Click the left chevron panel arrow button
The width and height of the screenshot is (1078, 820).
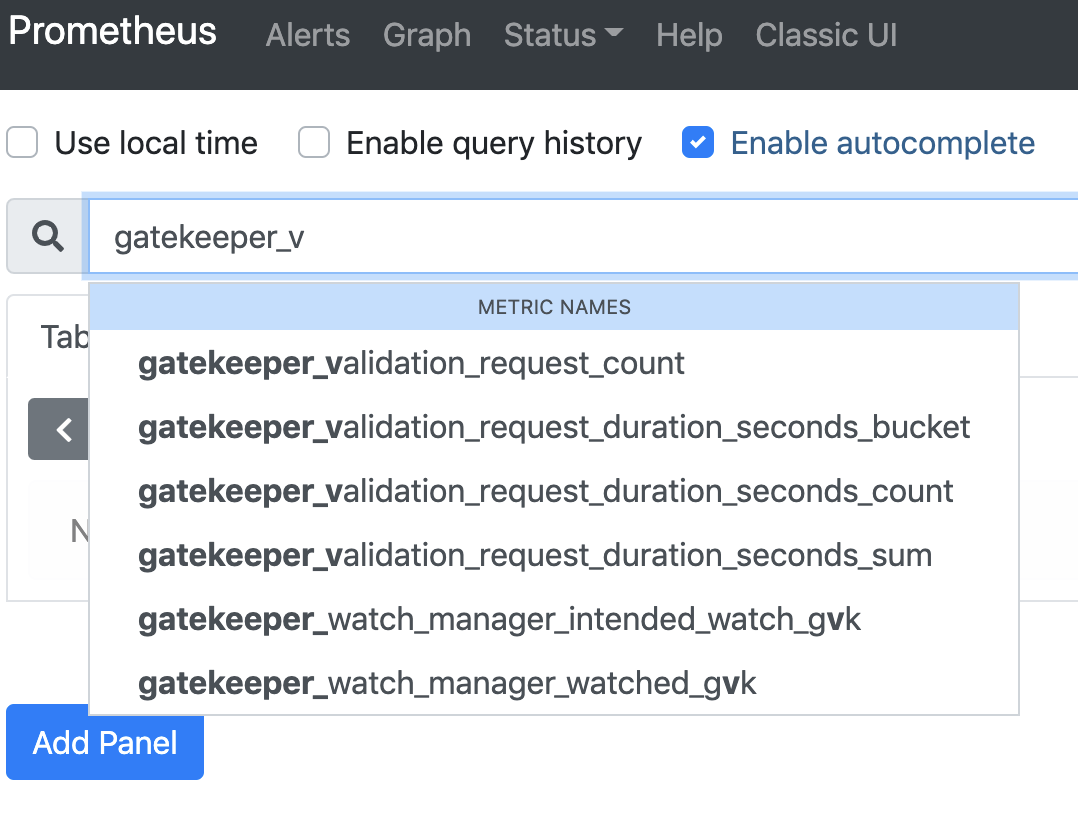pos(60,429)
